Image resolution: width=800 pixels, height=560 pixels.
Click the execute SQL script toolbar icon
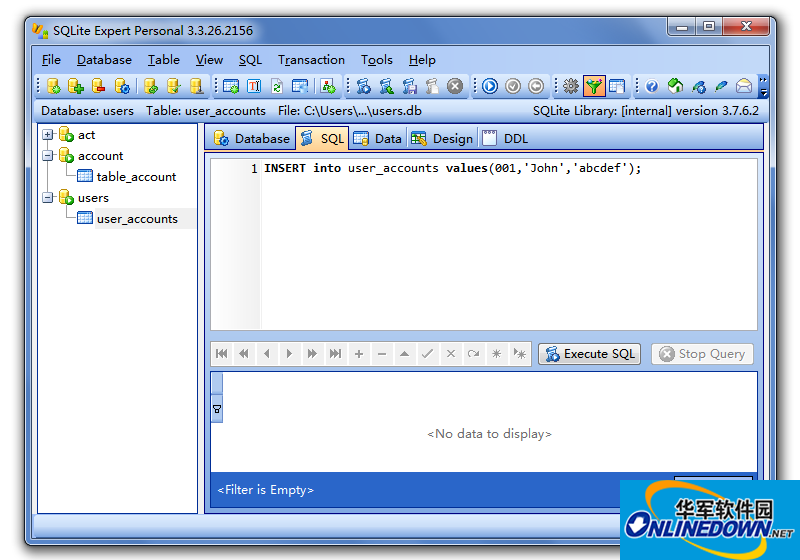coord(364,86)
